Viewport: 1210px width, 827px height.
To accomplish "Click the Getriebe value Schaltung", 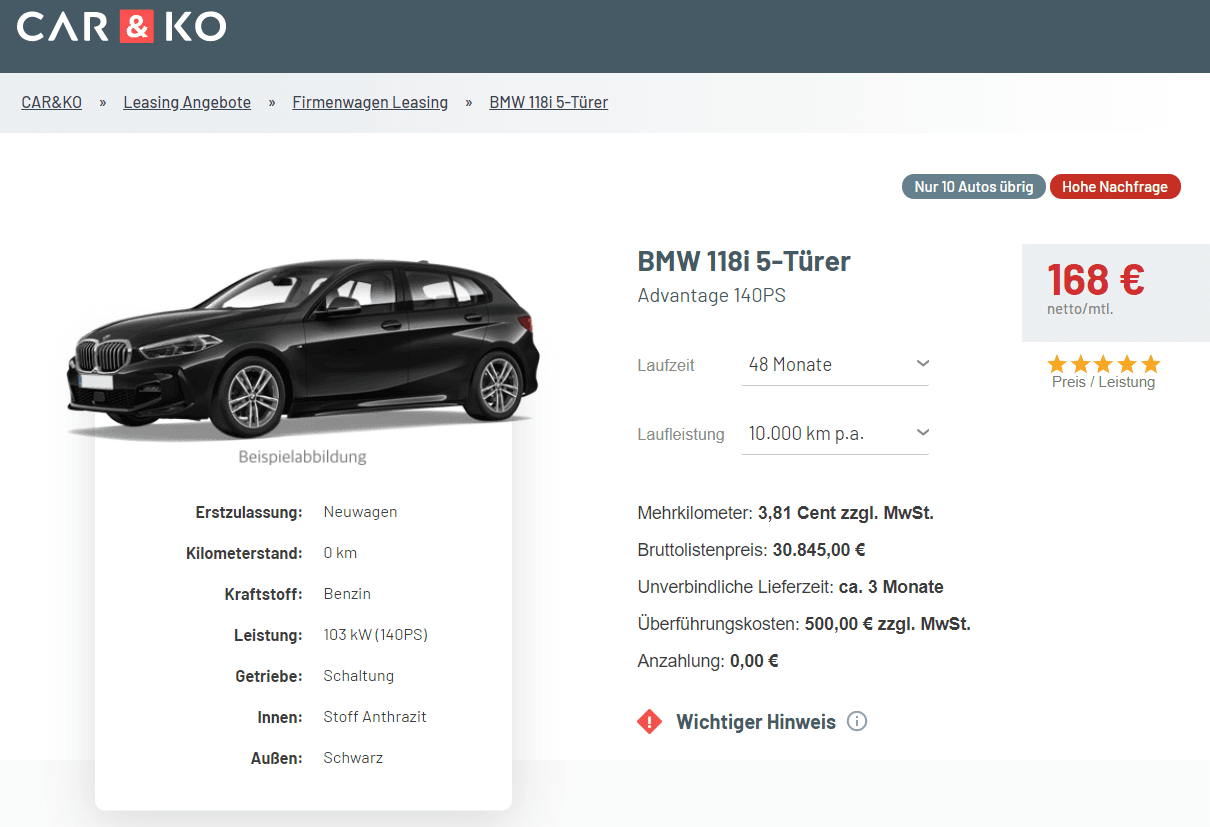I will (359, 676).
